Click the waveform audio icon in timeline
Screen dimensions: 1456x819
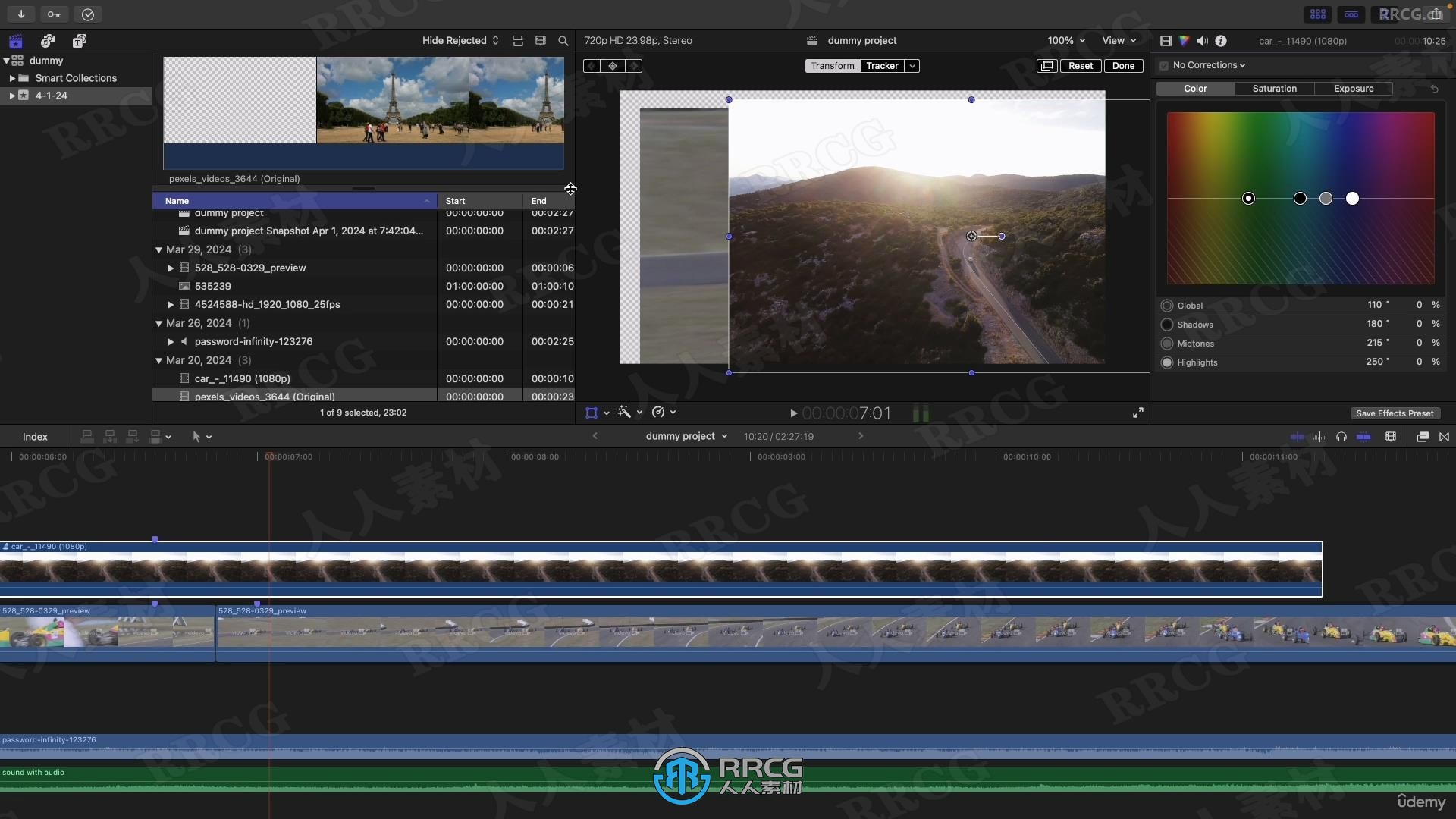click(x=1317, y=436)
